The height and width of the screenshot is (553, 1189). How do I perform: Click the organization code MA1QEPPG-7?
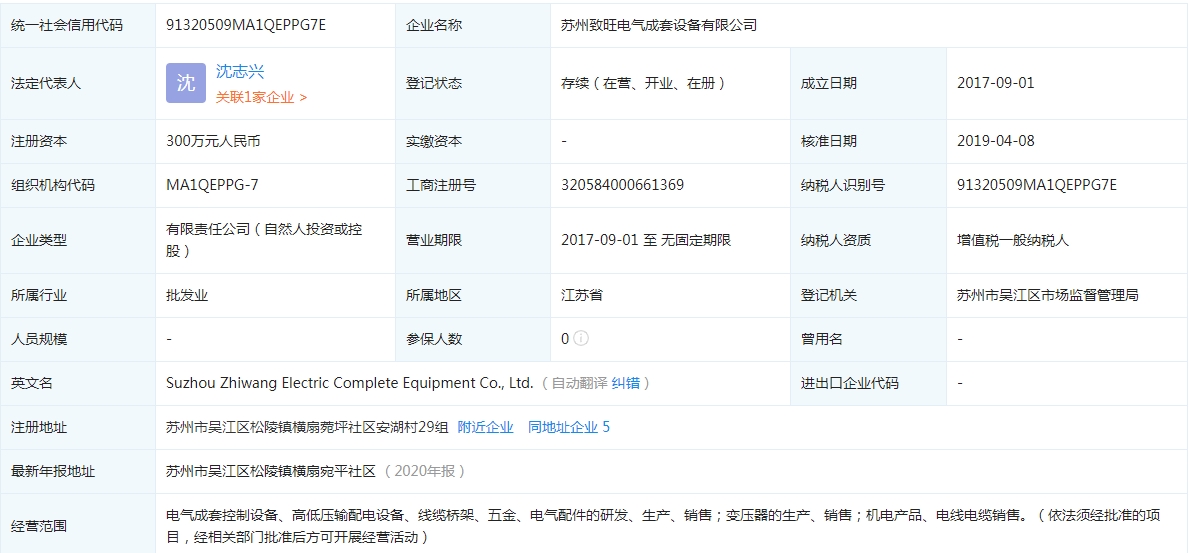pyautogui.click(x=212, y=185)
